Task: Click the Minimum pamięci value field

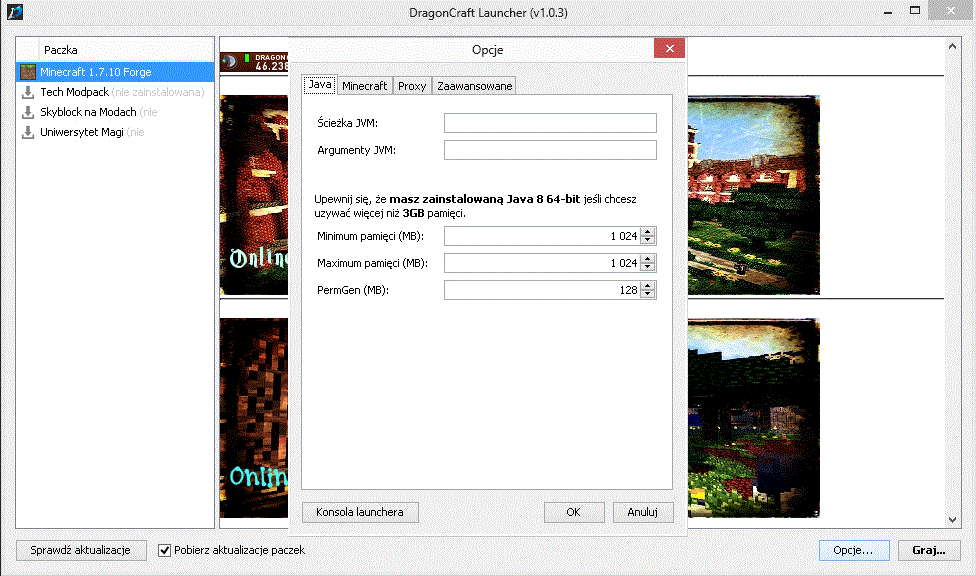Action: coord(542,236)
